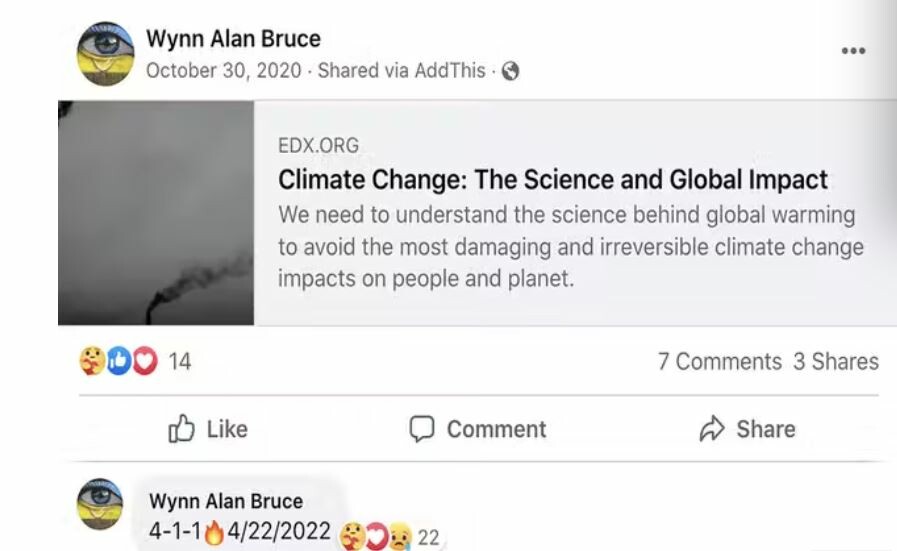
Task: Open the three-dot post options menu
Action: 853,51
